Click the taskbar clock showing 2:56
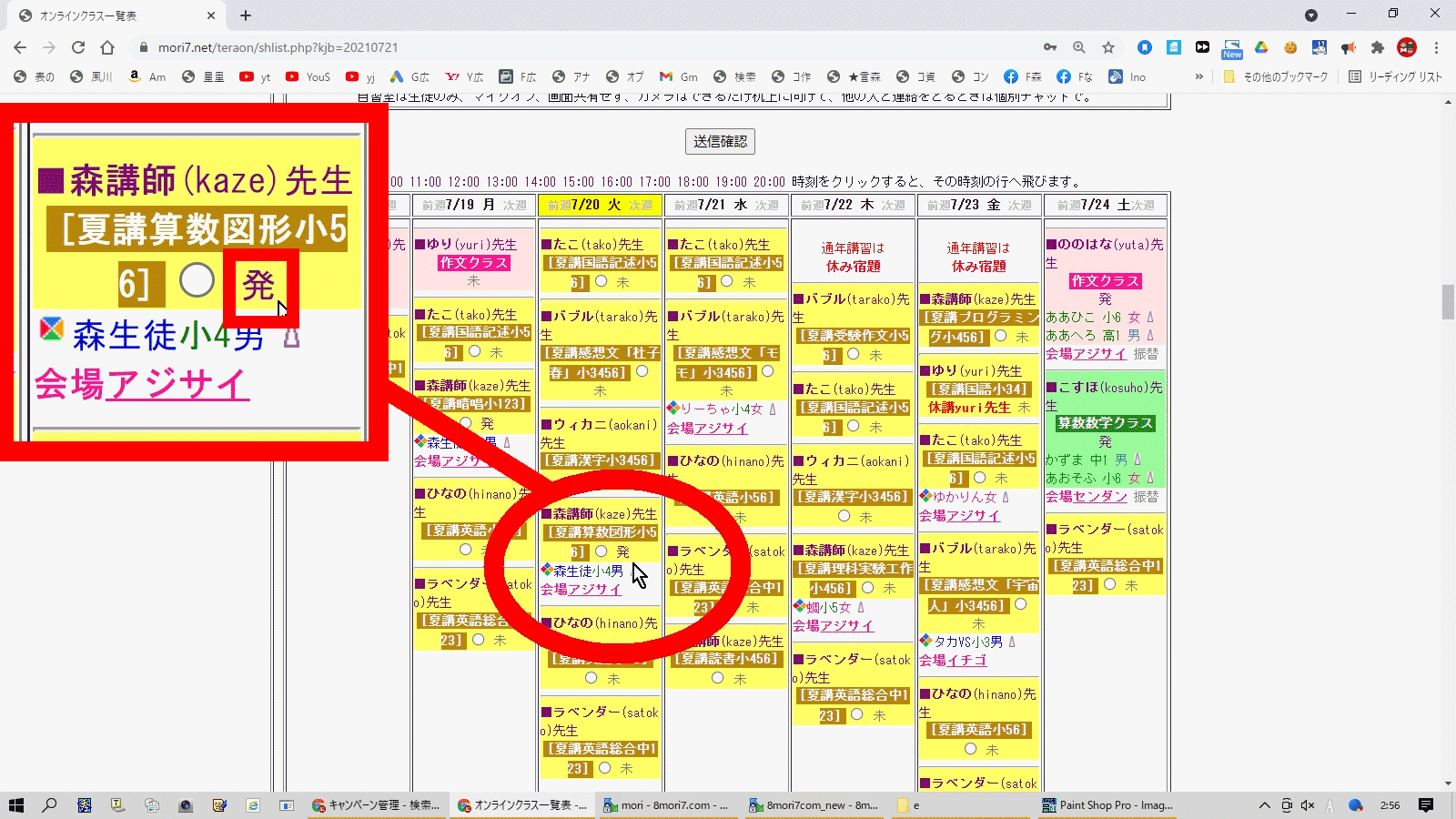Viewport: 1456px width, 819px height. [x=1390, y=804]
